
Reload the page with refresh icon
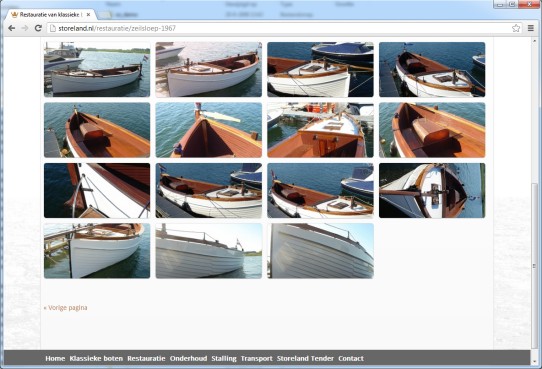click(x=38, y=28)
